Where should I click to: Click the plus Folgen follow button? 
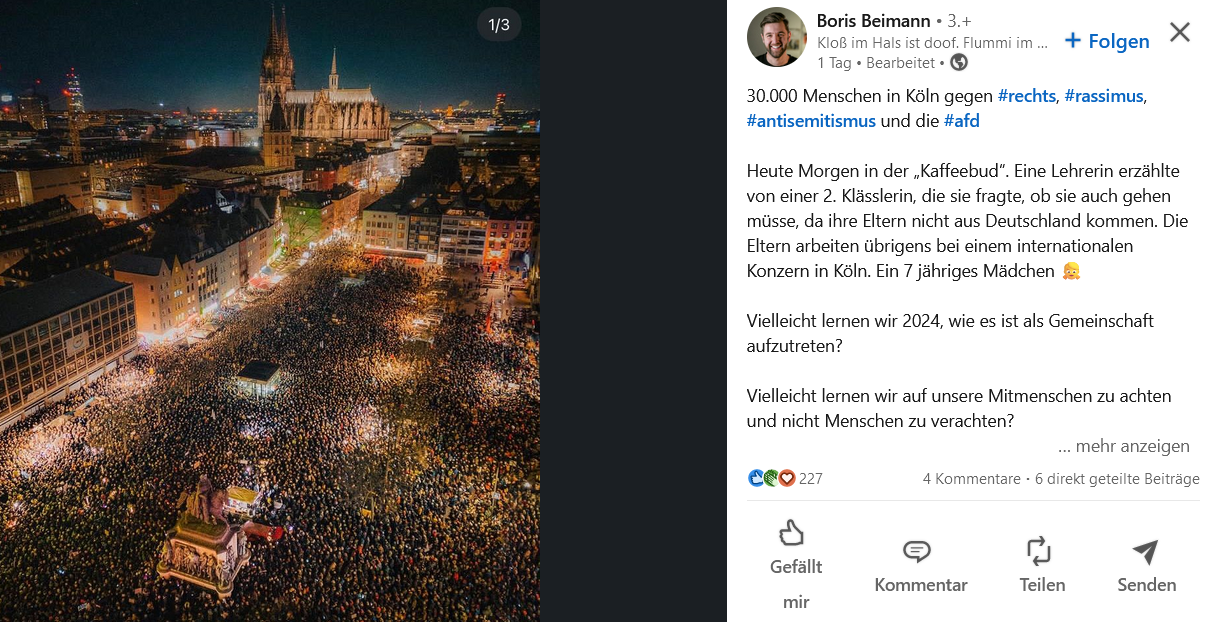(1107, 41)
